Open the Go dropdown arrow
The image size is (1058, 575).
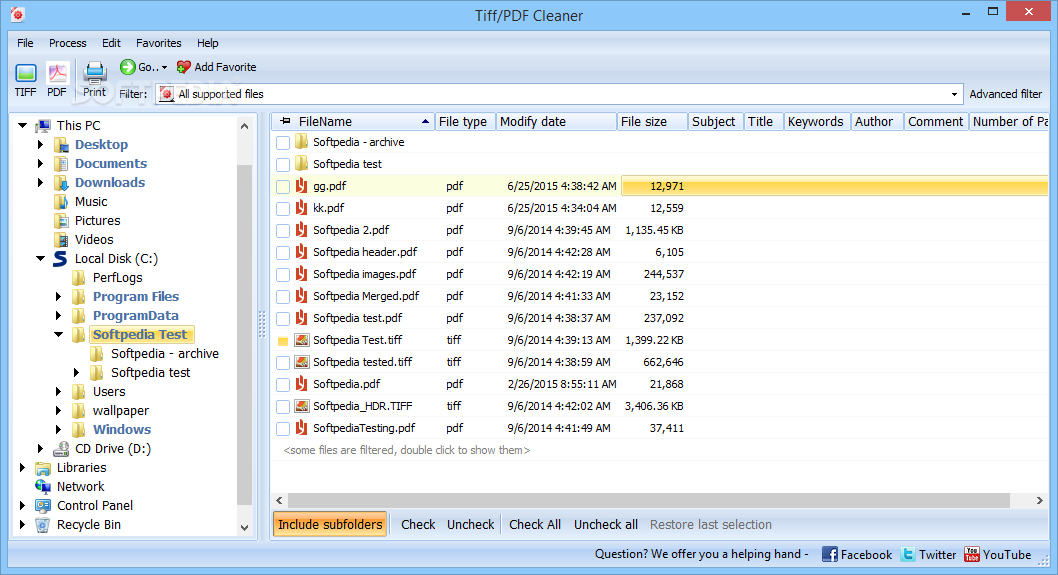pyautogui.click(x=164, y=67)
